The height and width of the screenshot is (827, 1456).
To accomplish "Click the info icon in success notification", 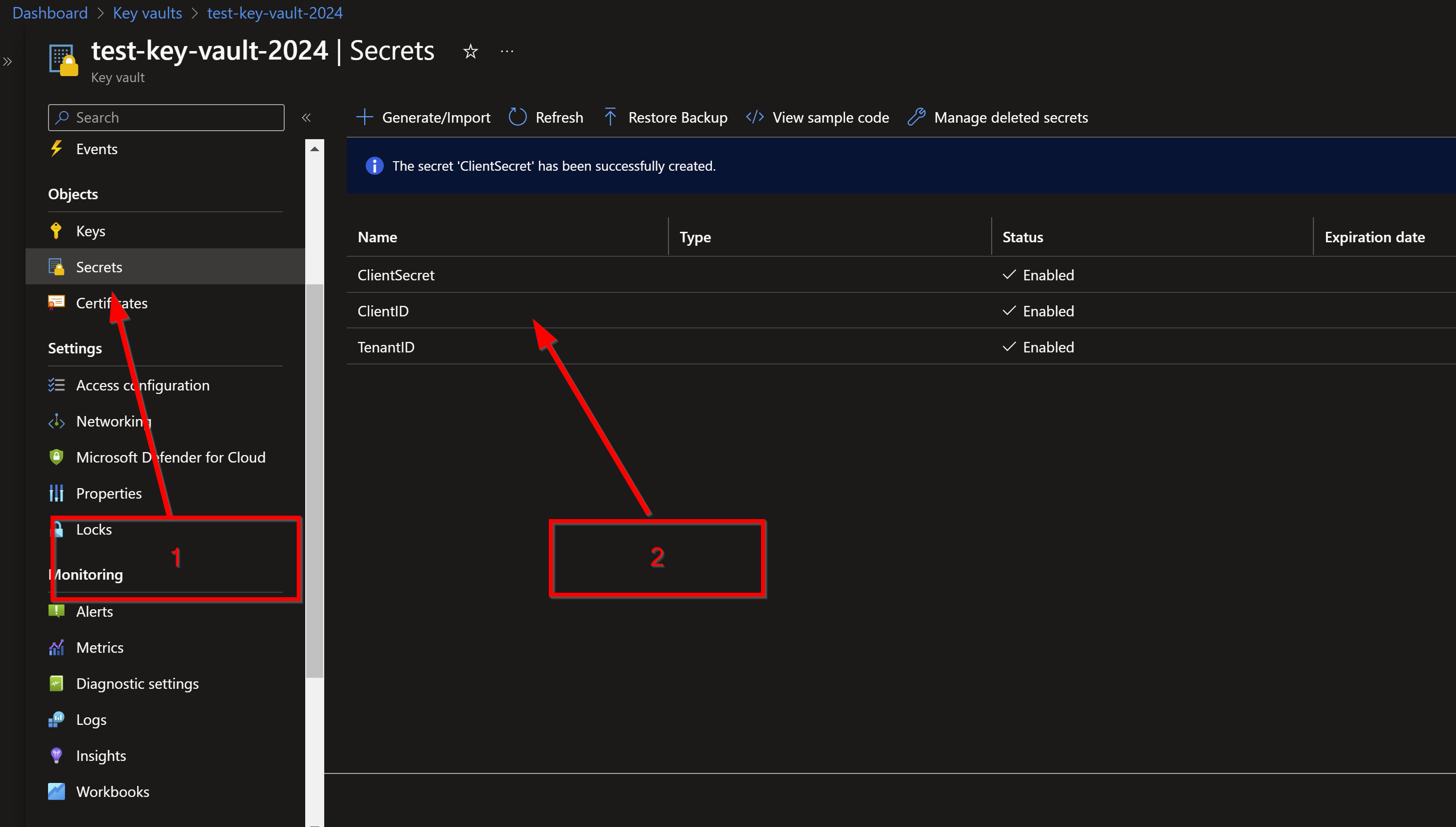I will [375, 166].
